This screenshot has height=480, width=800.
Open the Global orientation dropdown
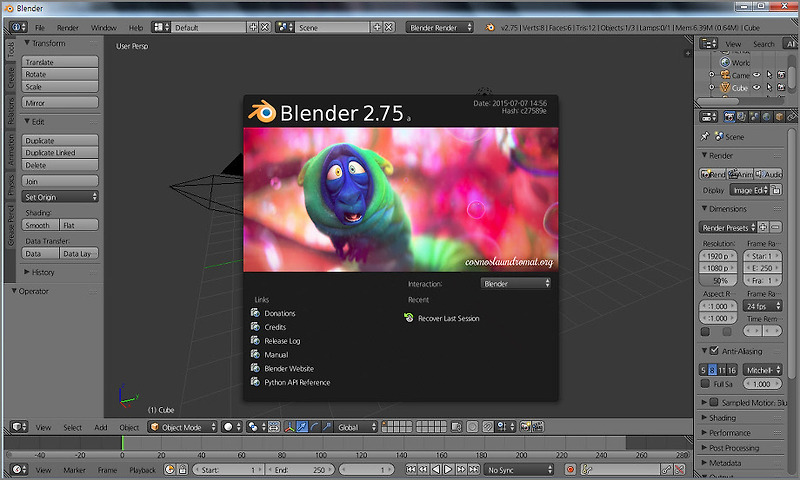tap(356, 427)
